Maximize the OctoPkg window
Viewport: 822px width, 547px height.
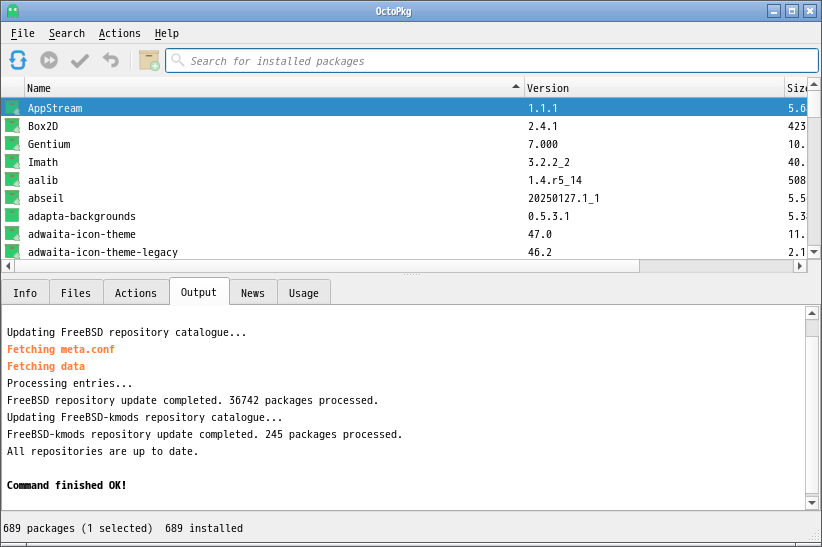[792, 11]
